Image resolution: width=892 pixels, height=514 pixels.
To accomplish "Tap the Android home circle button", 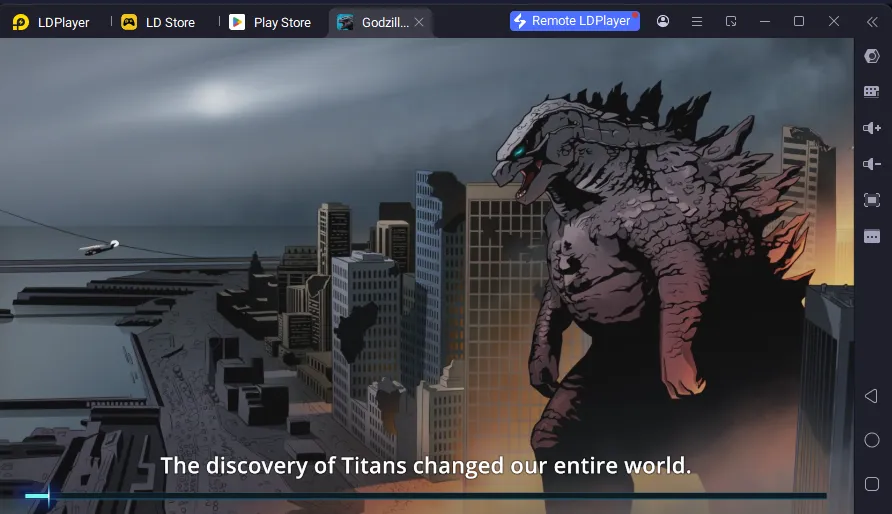I will click(x=872, y=440).
